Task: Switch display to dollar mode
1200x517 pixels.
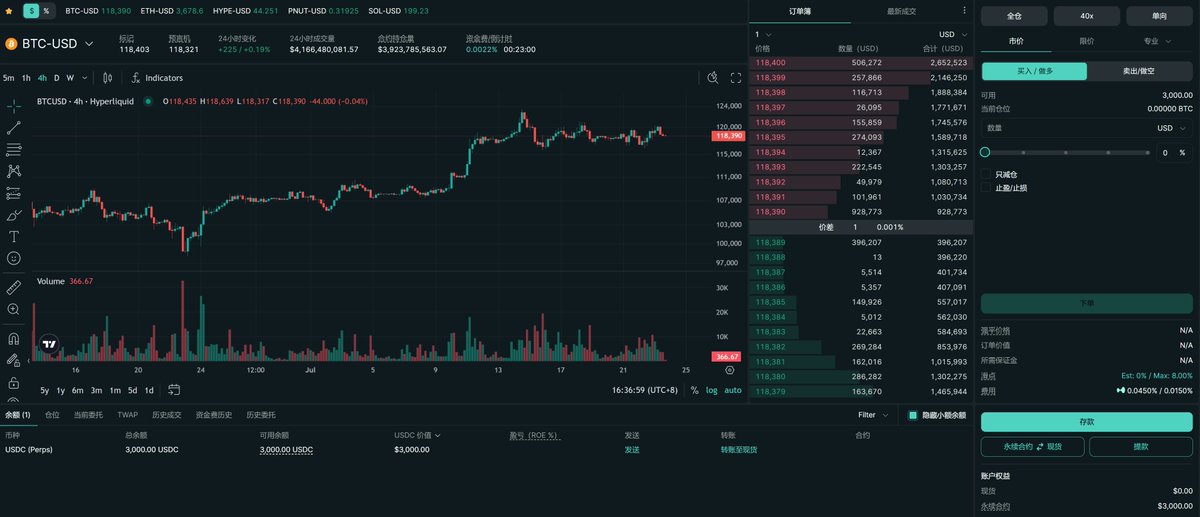Action: (x=31, y=10)
